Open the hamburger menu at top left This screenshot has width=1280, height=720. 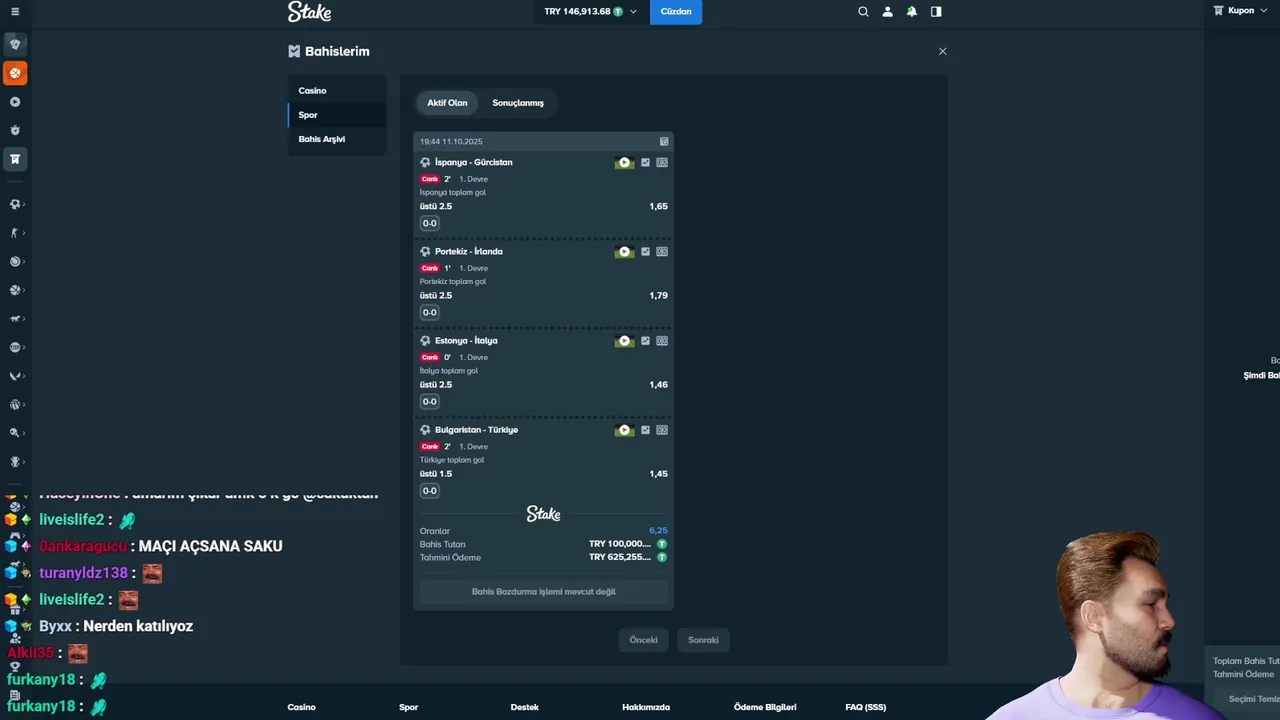14,12
